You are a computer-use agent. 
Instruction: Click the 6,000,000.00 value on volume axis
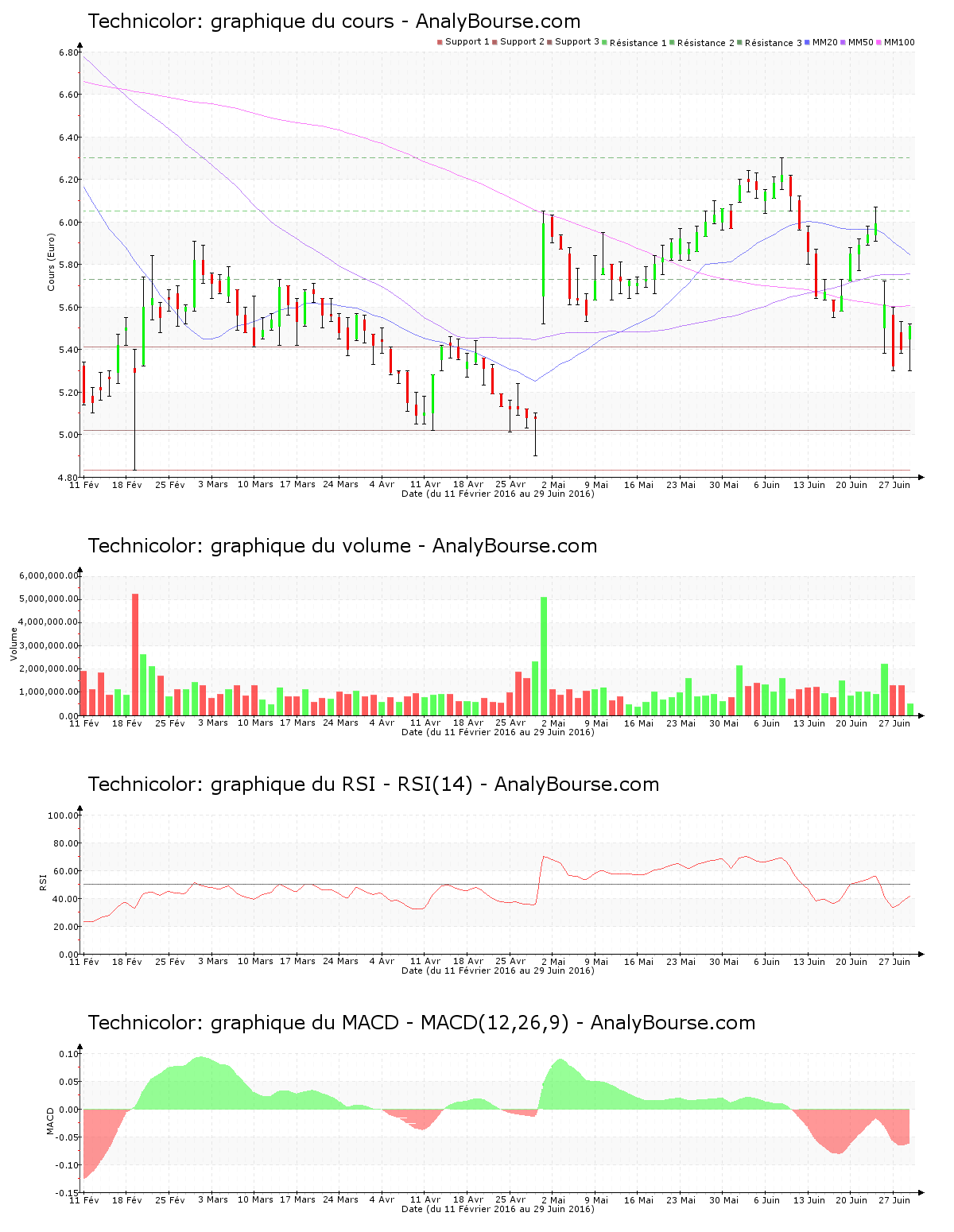pos(49,575)
